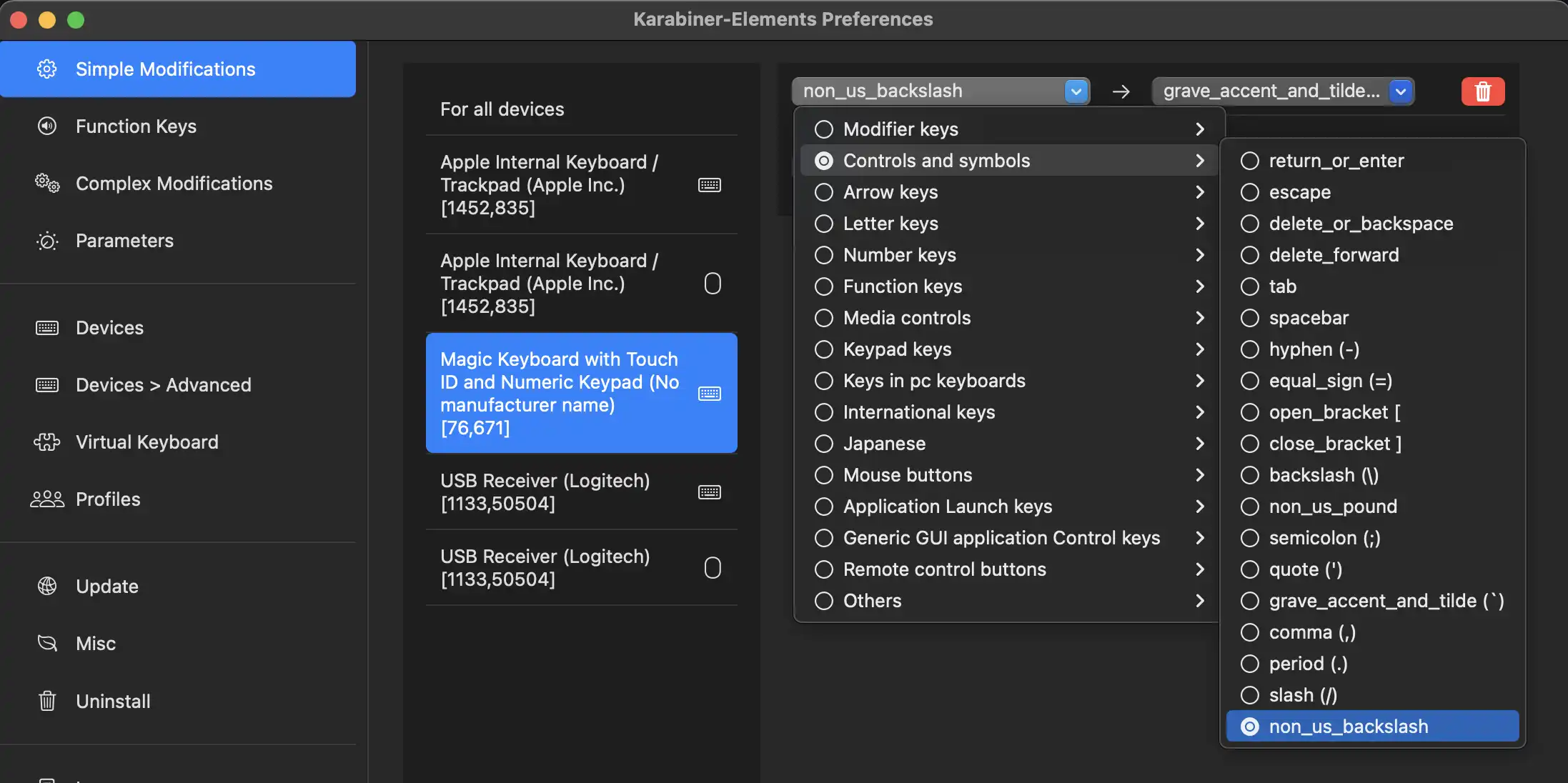Delete the mapping with the red trash button
This screenshot has height=783, width=1568.
[x=1482, y=91]
